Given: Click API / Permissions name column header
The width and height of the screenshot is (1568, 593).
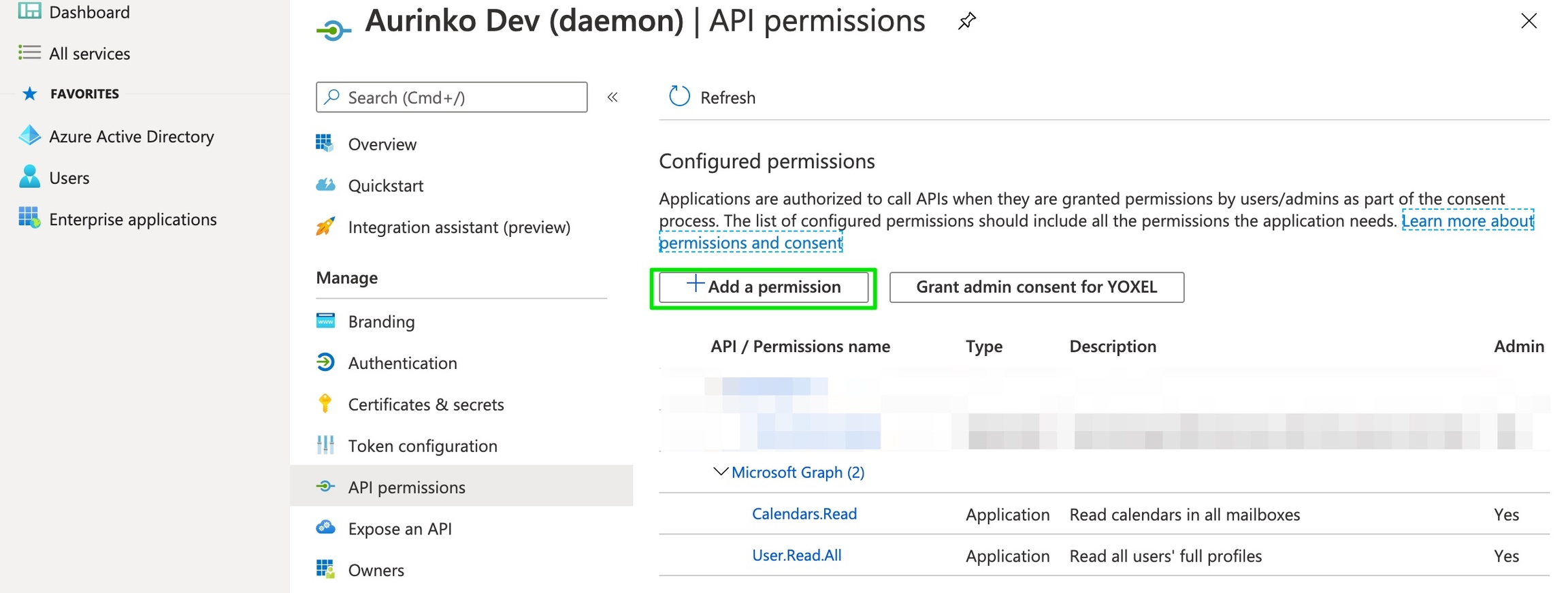Looking at the screenshot, I should [x=800, y=346].
